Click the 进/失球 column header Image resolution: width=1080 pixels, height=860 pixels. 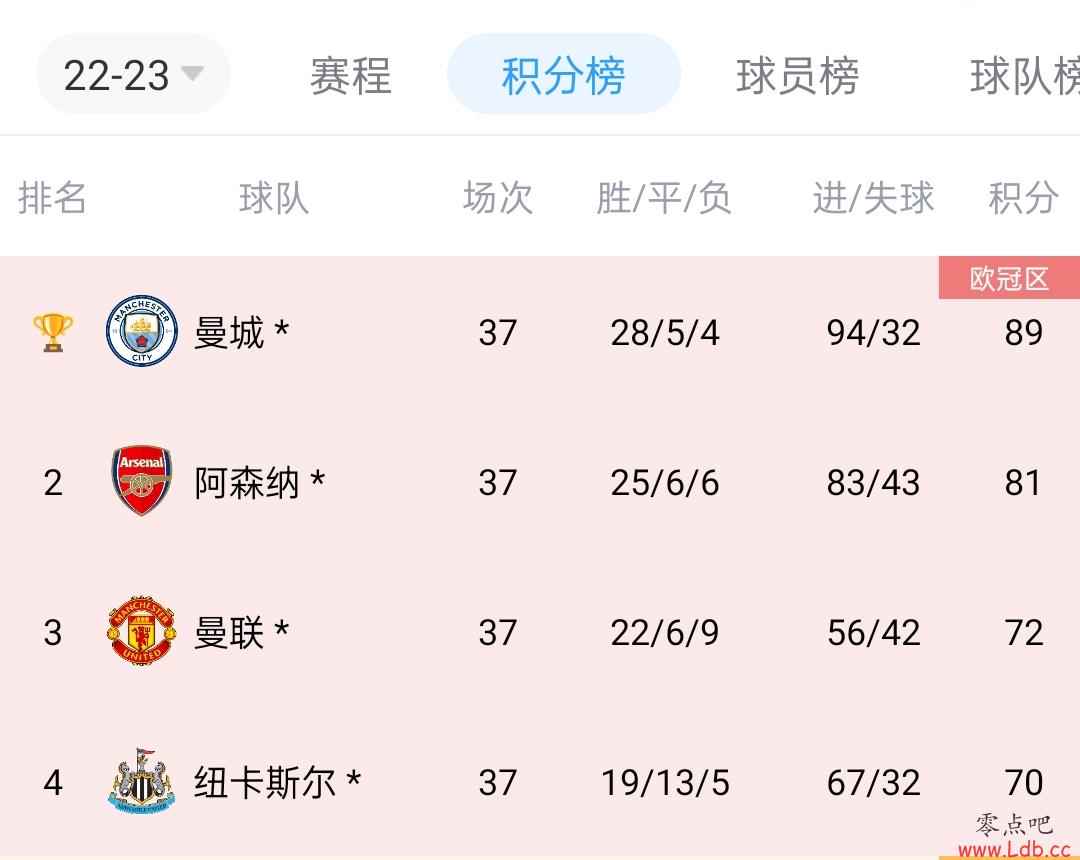click(x=873, y=198)
